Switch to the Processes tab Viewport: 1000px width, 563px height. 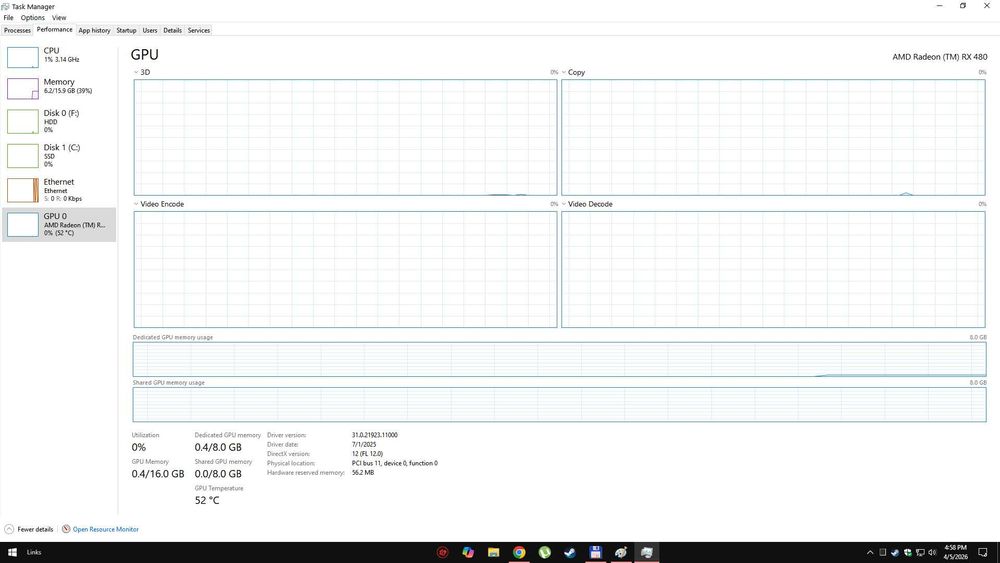tap(17, 30)
